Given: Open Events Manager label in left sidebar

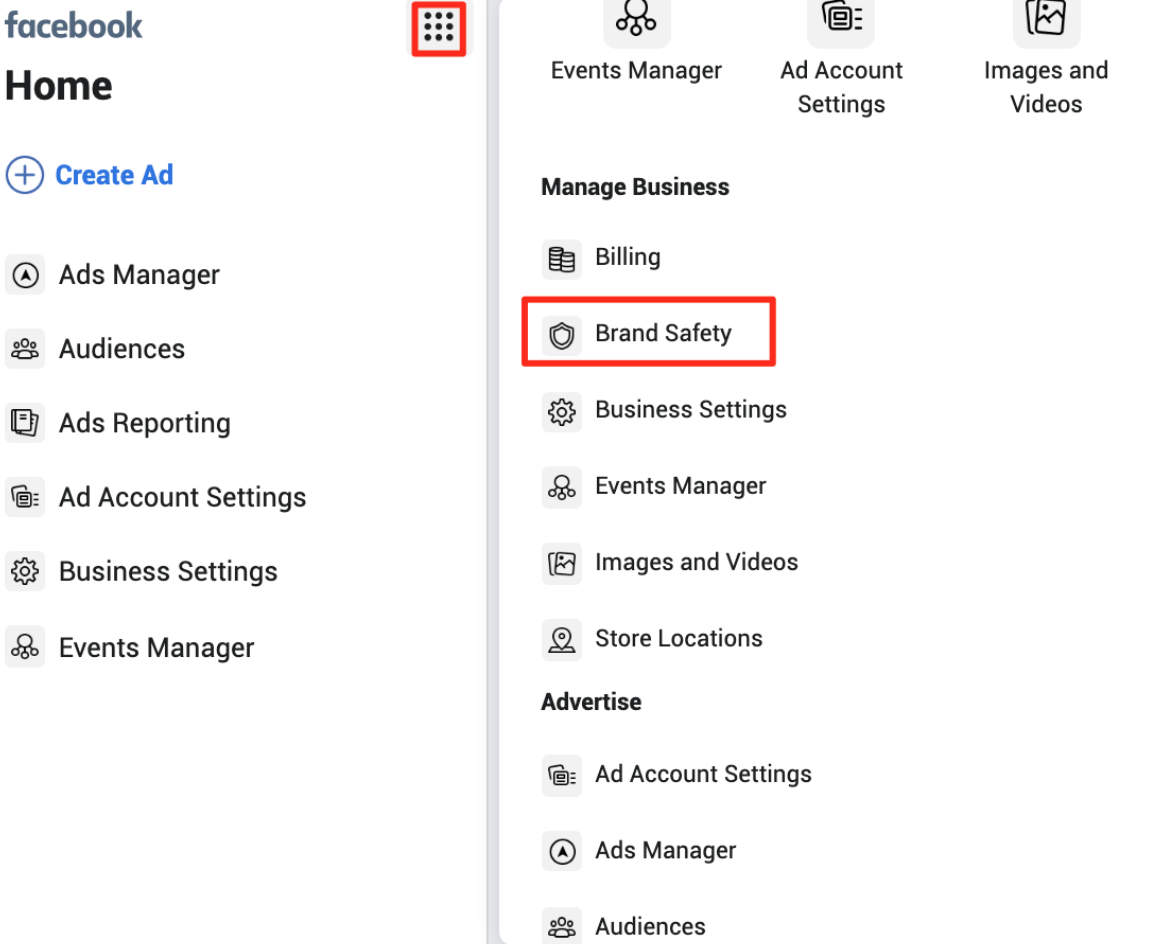Looking at the screenshot, I should (157, 648).
